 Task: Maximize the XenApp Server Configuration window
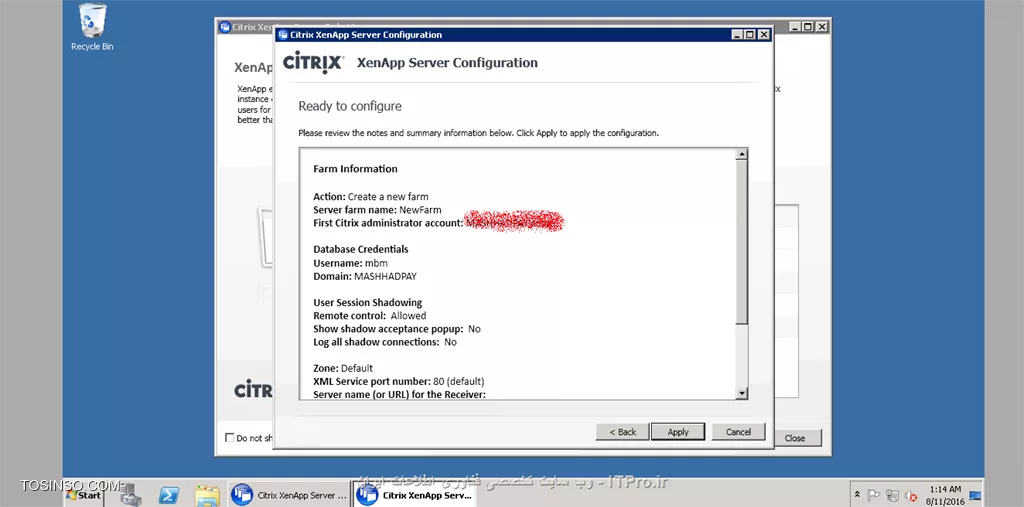750,35
